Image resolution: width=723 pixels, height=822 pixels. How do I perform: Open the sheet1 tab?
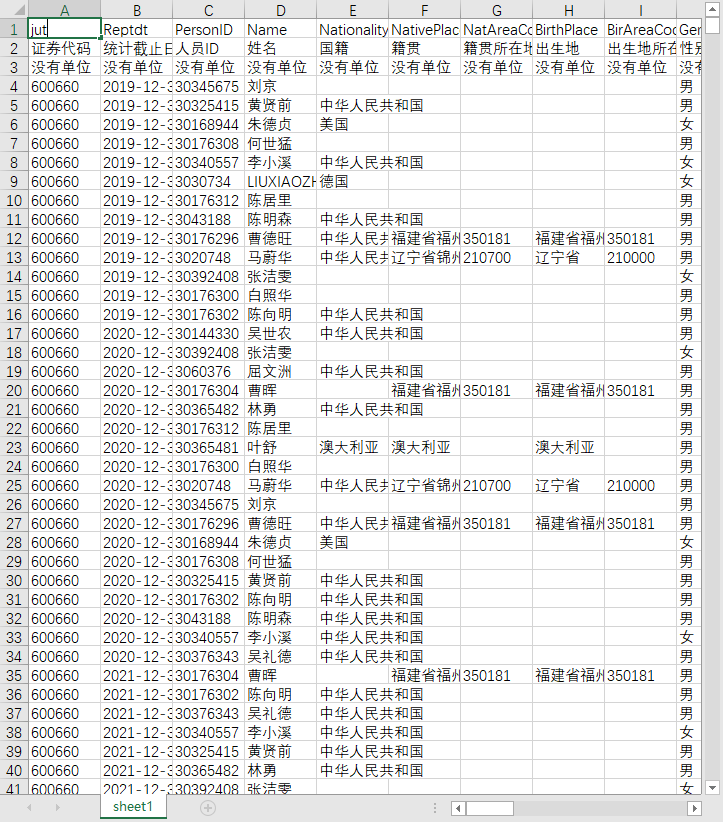point(133,806)
